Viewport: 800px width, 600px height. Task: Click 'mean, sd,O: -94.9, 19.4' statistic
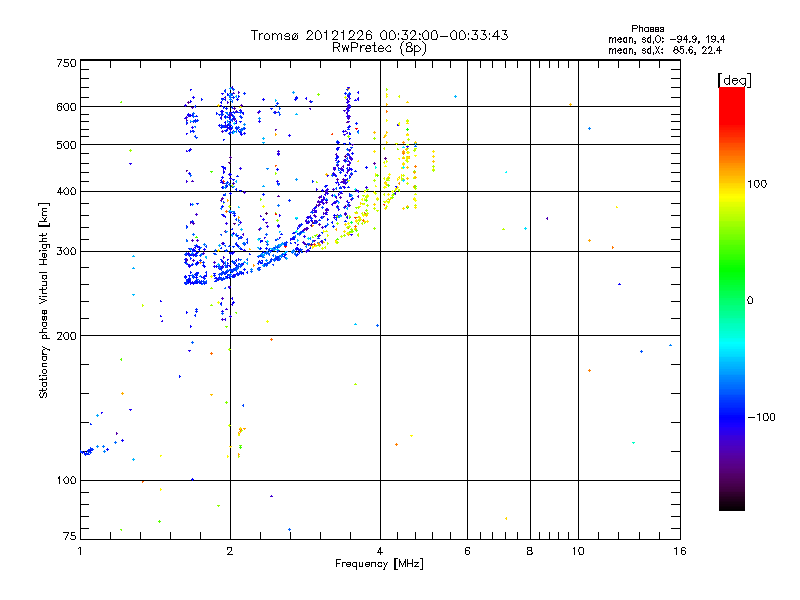pos(666,39)
